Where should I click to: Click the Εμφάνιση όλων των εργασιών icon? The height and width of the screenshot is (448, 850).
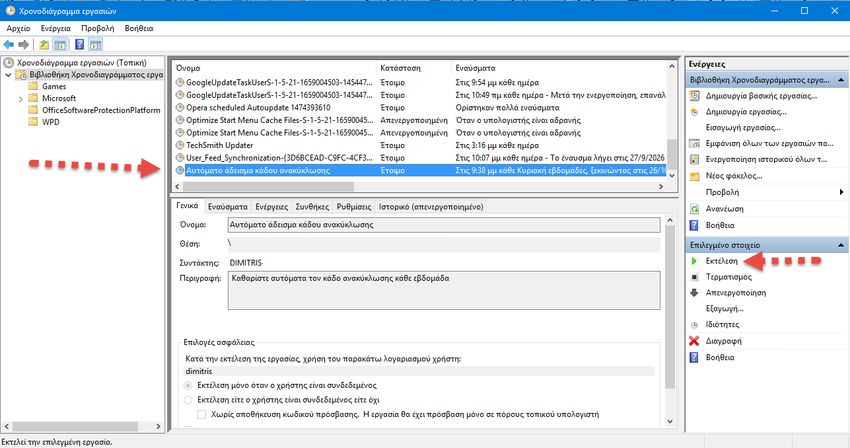coord(694,143)
